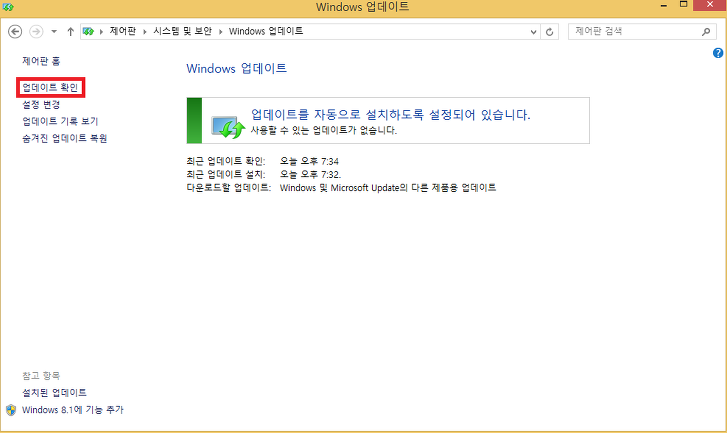
Task: Close the Windows 업데이트 window
Action: [710, 5]
